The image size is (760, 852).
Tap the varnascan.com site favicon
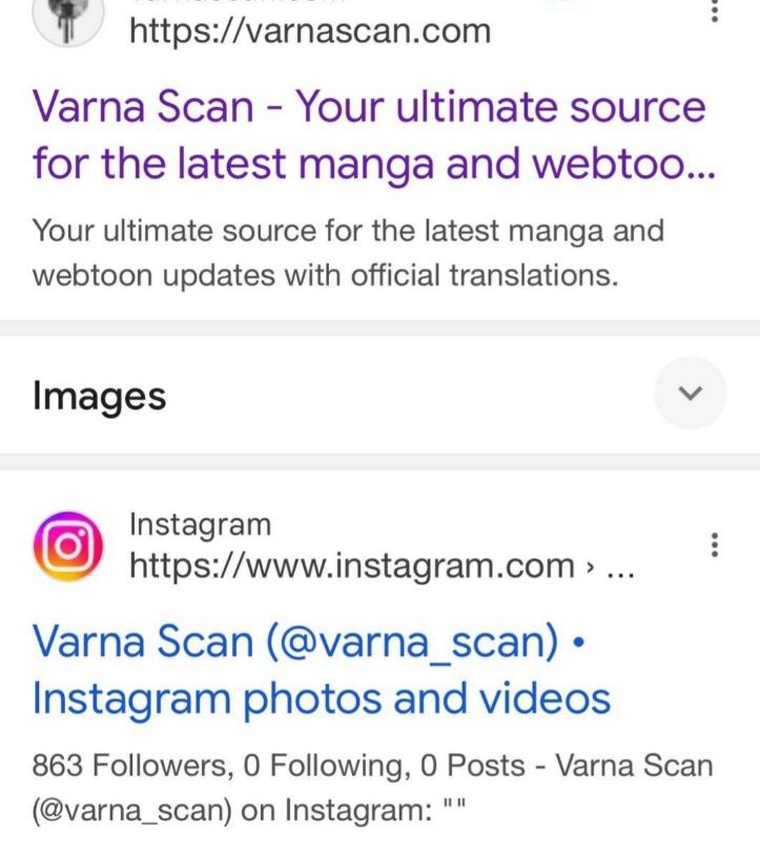tap(67, 22)
